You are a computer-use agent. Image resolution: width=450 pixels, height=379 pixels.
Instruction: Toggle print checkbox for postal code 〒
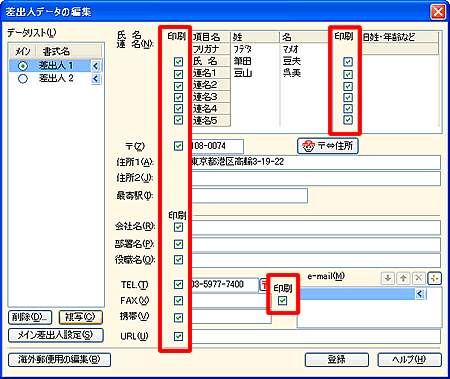click(178, 146)
